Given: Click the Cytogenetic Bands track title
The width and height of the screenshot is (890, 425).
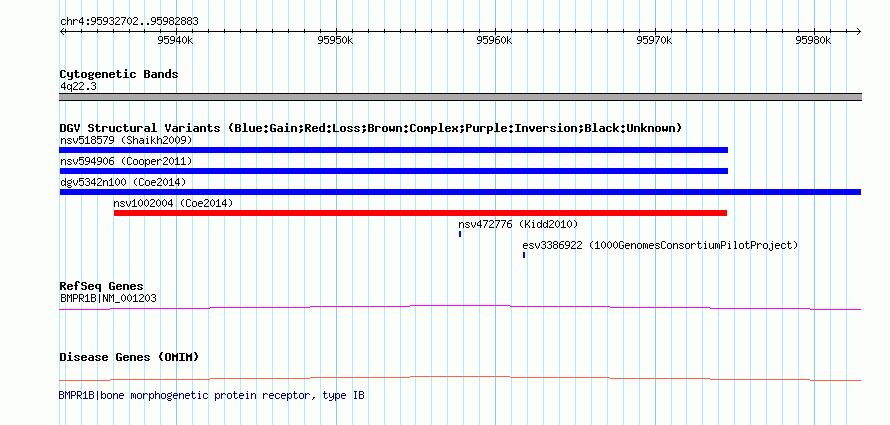Looking at the screenshot, I should click(x=119, y=74).
